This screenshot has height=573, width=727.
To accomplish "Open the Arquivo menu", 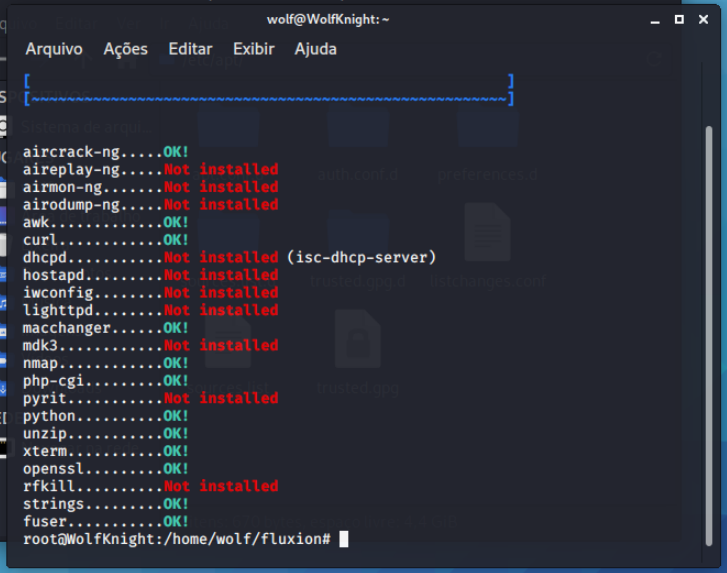I will [x=54, y=49].
